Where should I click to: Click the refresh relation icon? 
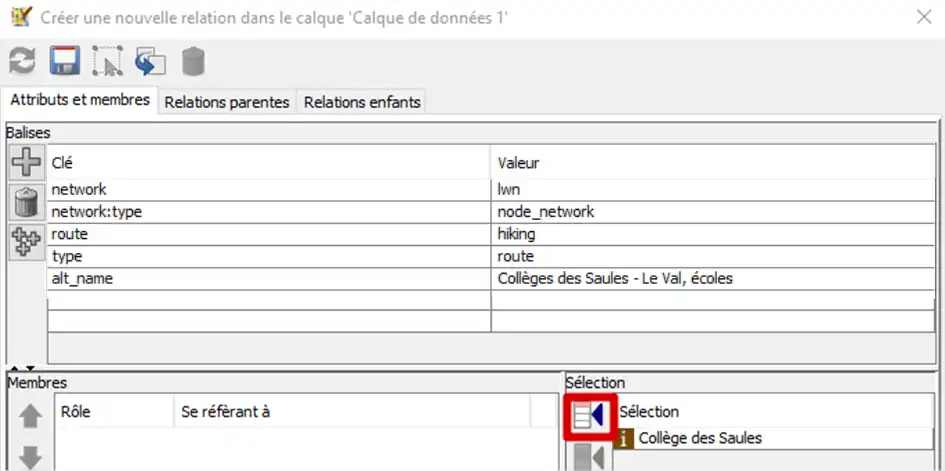(x=22, y=62)
